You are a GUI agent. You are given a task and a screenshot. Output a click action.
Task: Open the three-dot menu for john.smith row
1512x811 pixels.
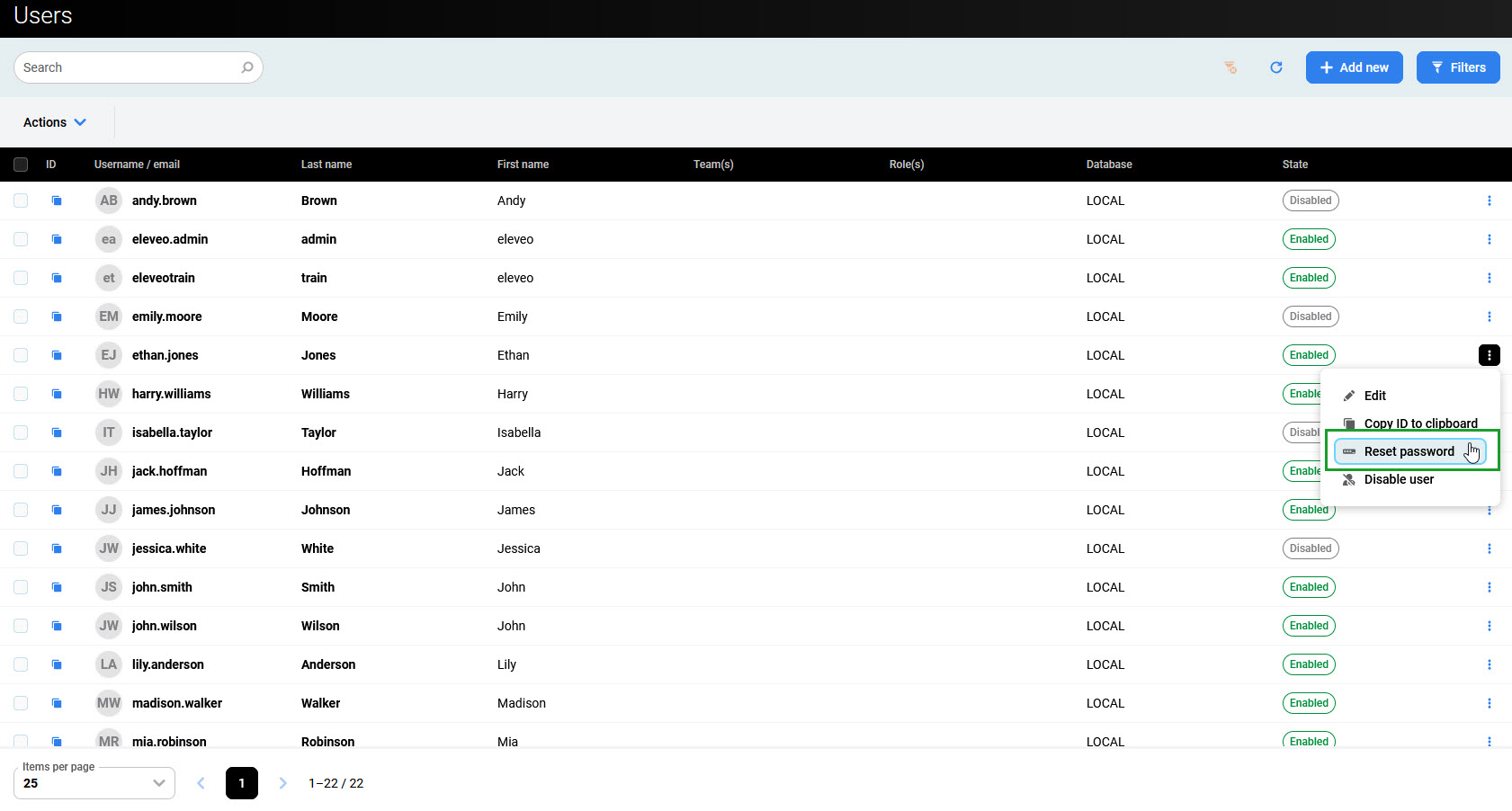(x=1489, y=587)
